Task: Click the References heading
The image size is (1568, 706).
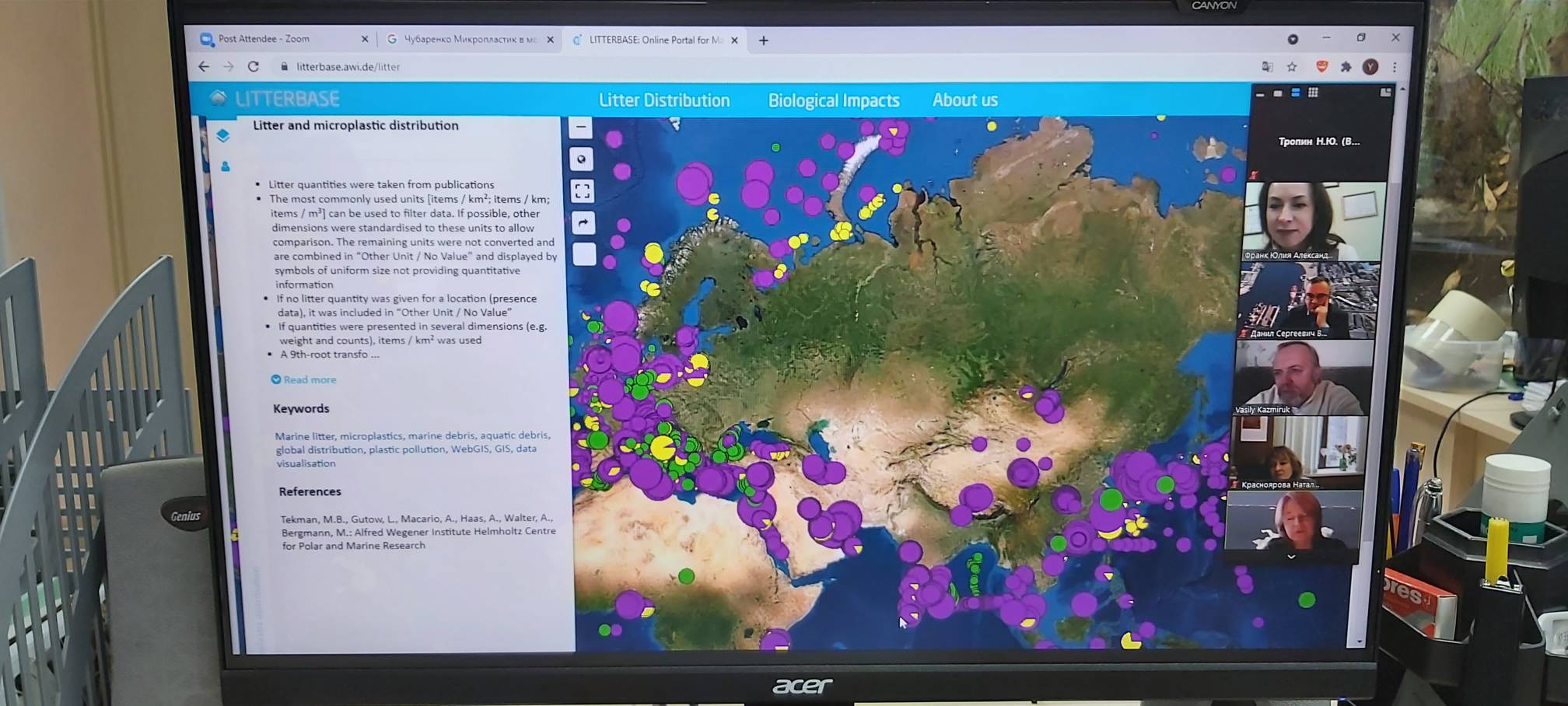Action: click(310, 491)
